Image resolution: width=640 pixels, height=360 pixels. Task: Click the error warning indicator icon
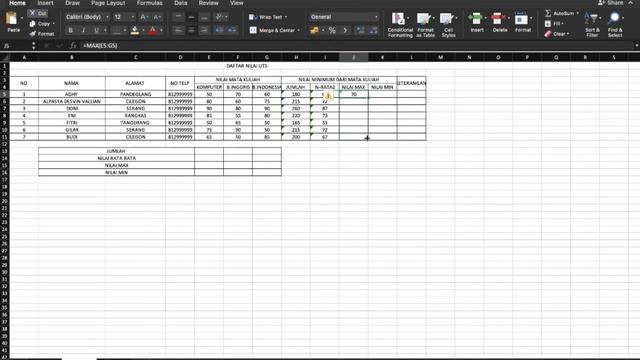click(329, 96)
